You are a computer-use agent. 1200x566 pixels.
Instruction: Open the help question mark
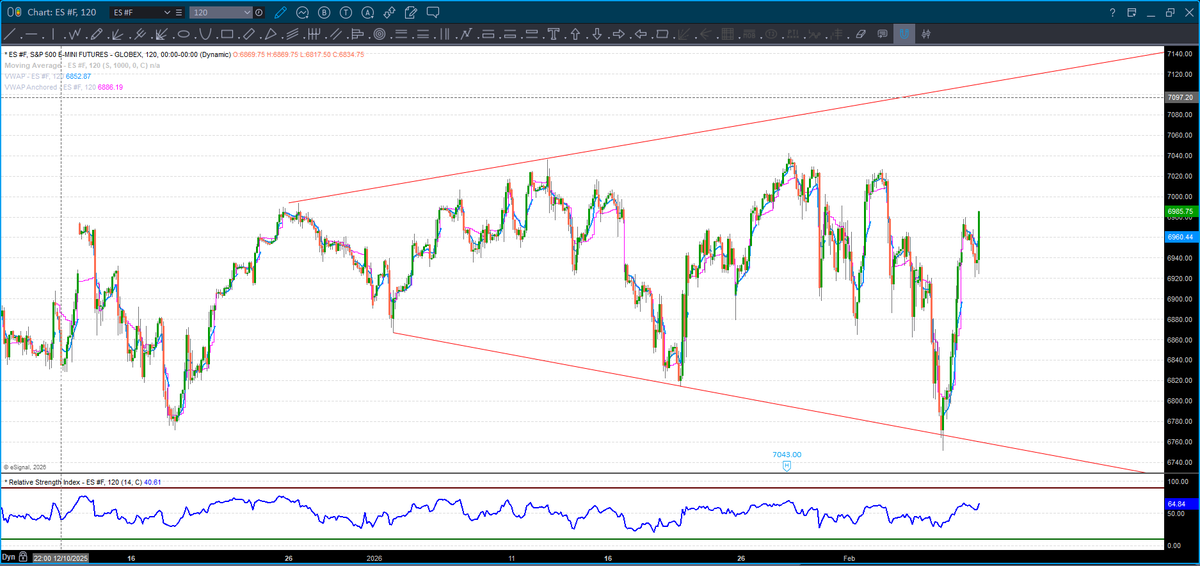tap(1113, 12)
